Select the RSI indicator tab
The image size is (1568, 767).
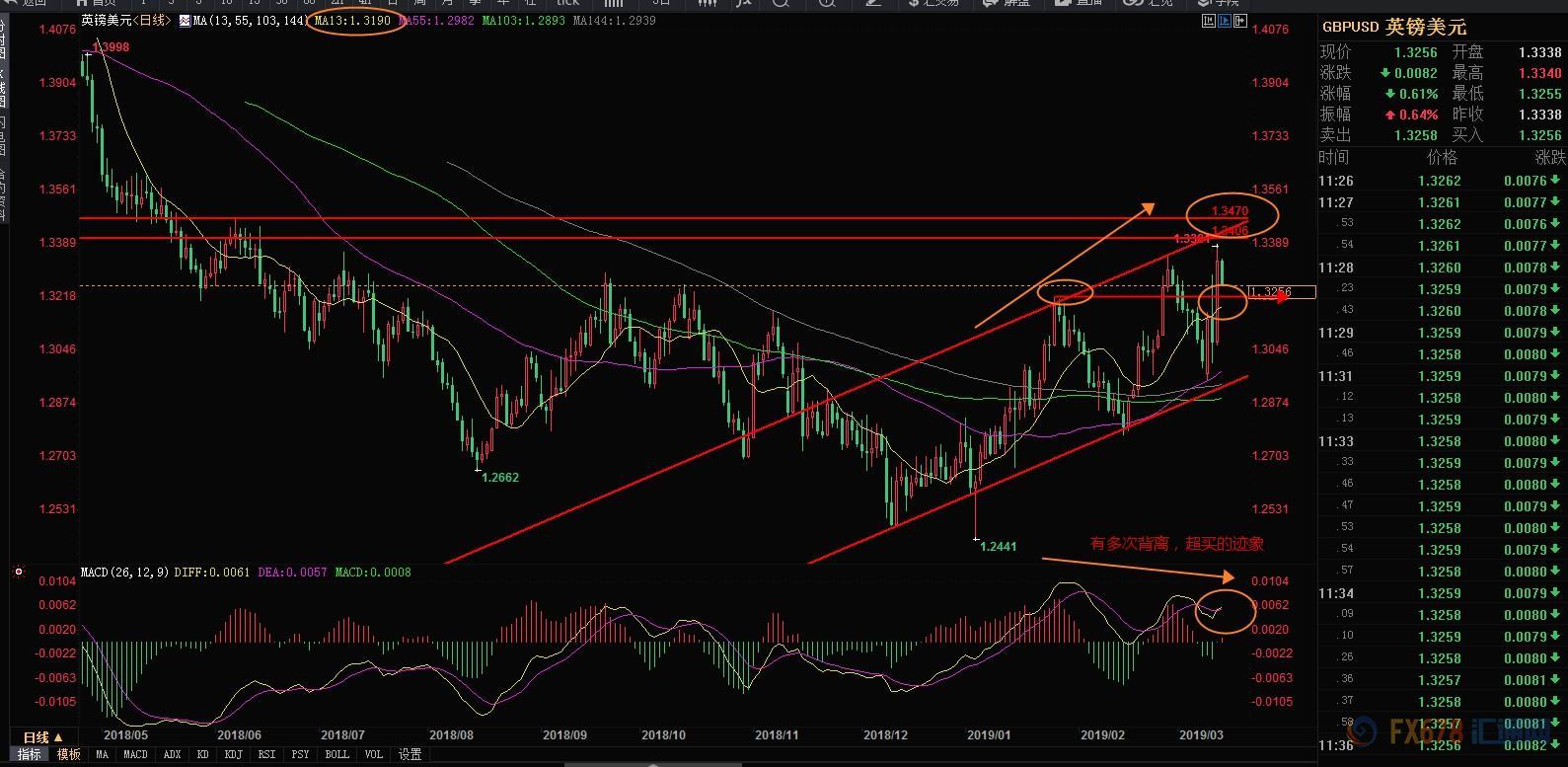pos(266,754)
